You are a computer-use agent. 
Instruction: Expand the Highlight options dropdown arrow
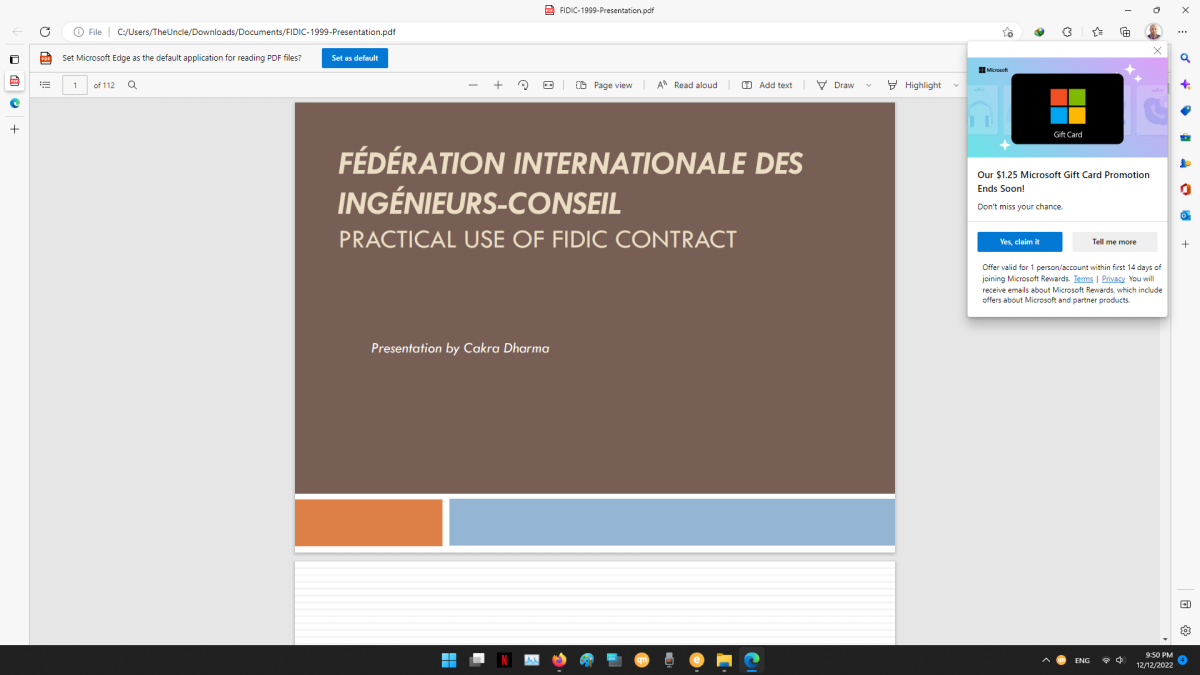coord(956,85)
